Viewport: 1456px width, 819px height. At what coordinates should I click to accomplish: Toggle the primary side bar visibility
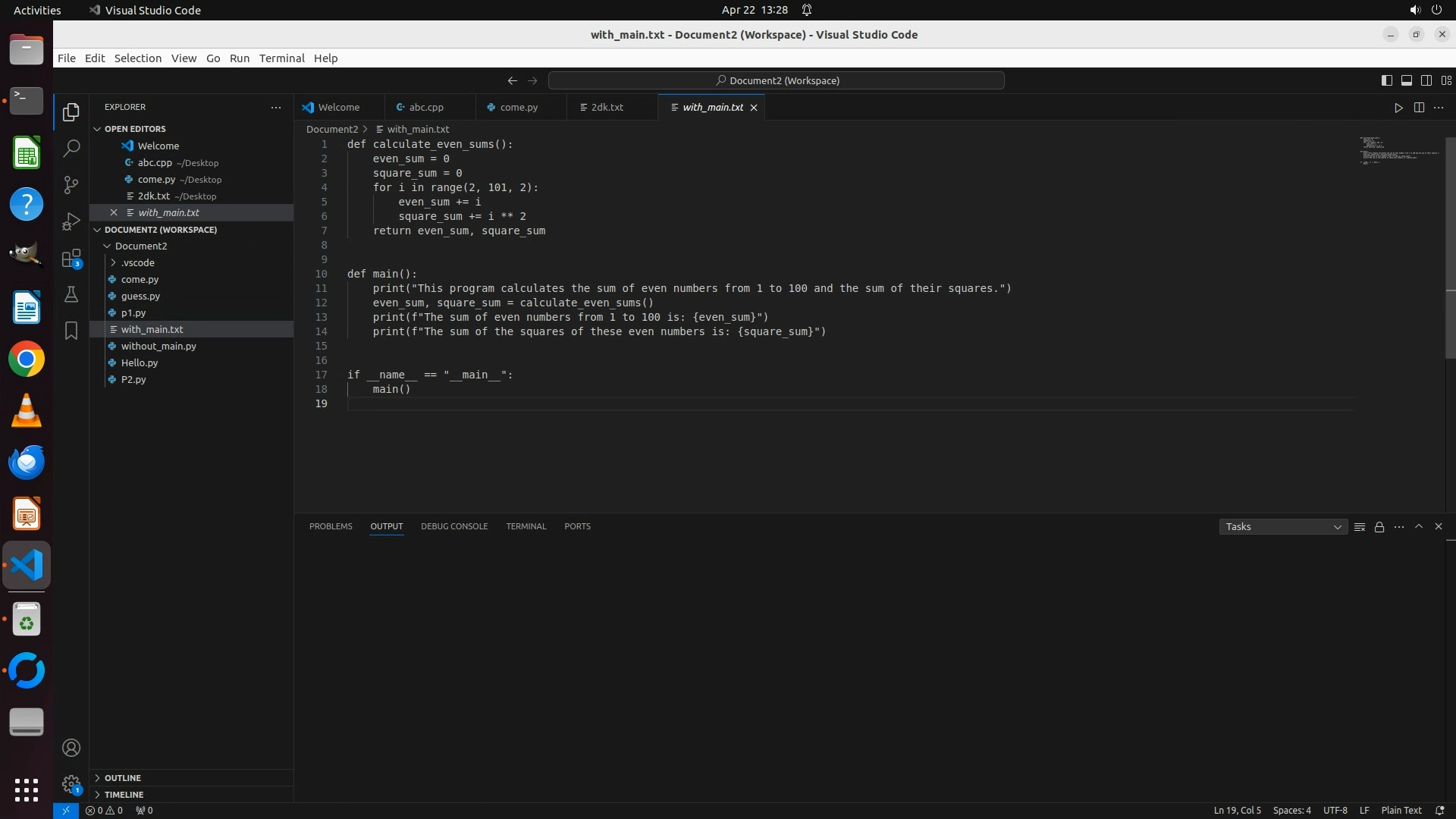(1386, 80)
